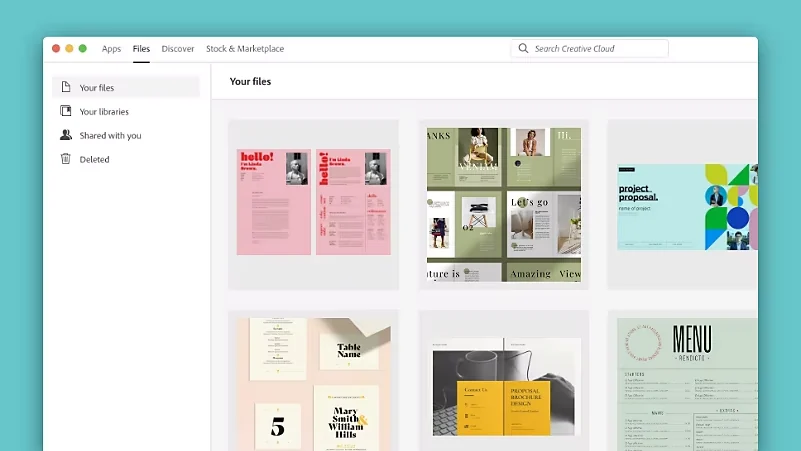Click the yellow minimize window button
The height and width of the screenshot is (451, 801).
[x=69, y=49]
